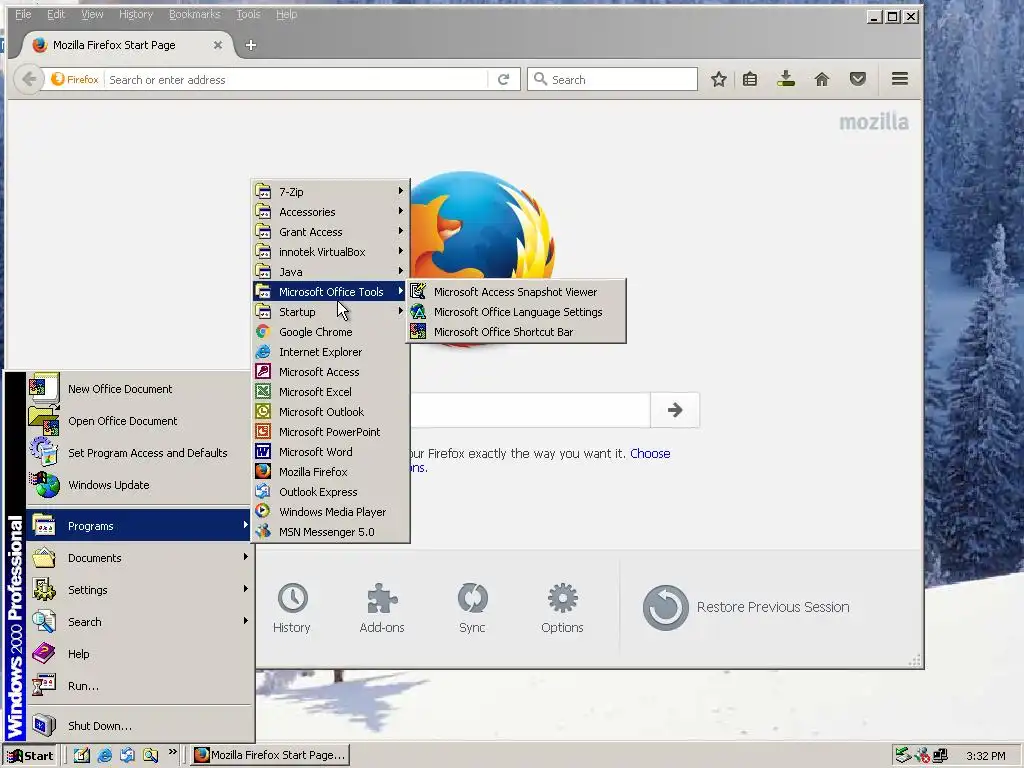Open the Tools menu in Firefox
This screenshot has width=1024, height=768.
[x=248, y=14]
